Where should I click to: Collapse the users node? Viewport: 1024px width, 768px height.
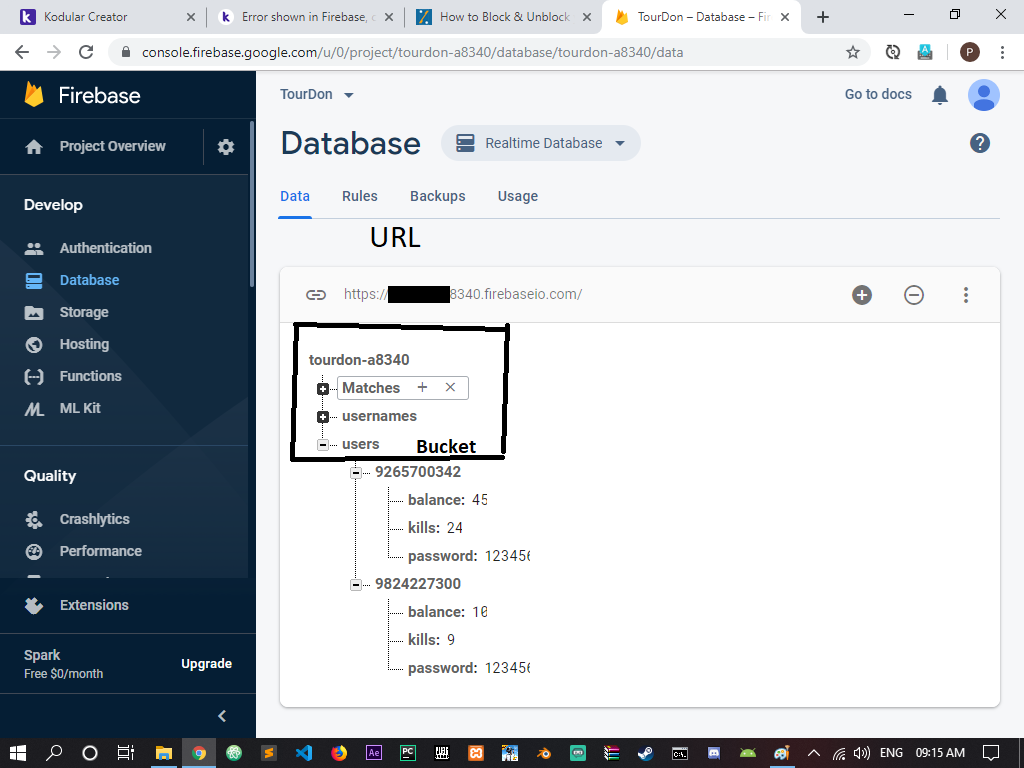[x=323, y=445]
